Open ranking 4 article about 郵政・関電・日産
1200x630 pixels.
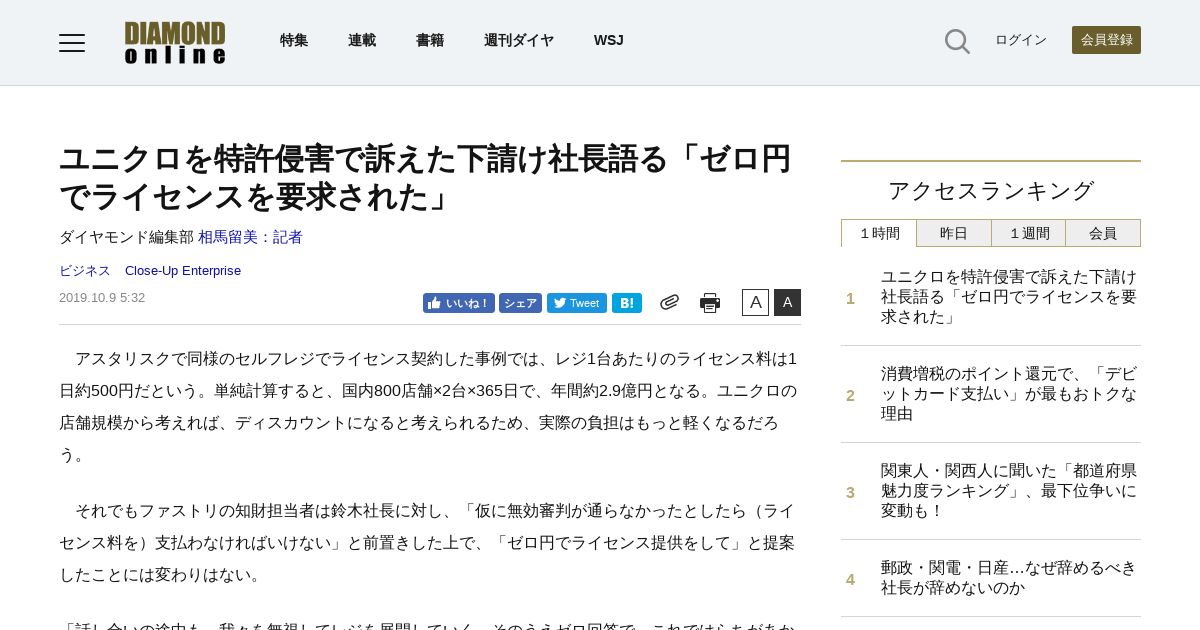[x=1009, y=578]
